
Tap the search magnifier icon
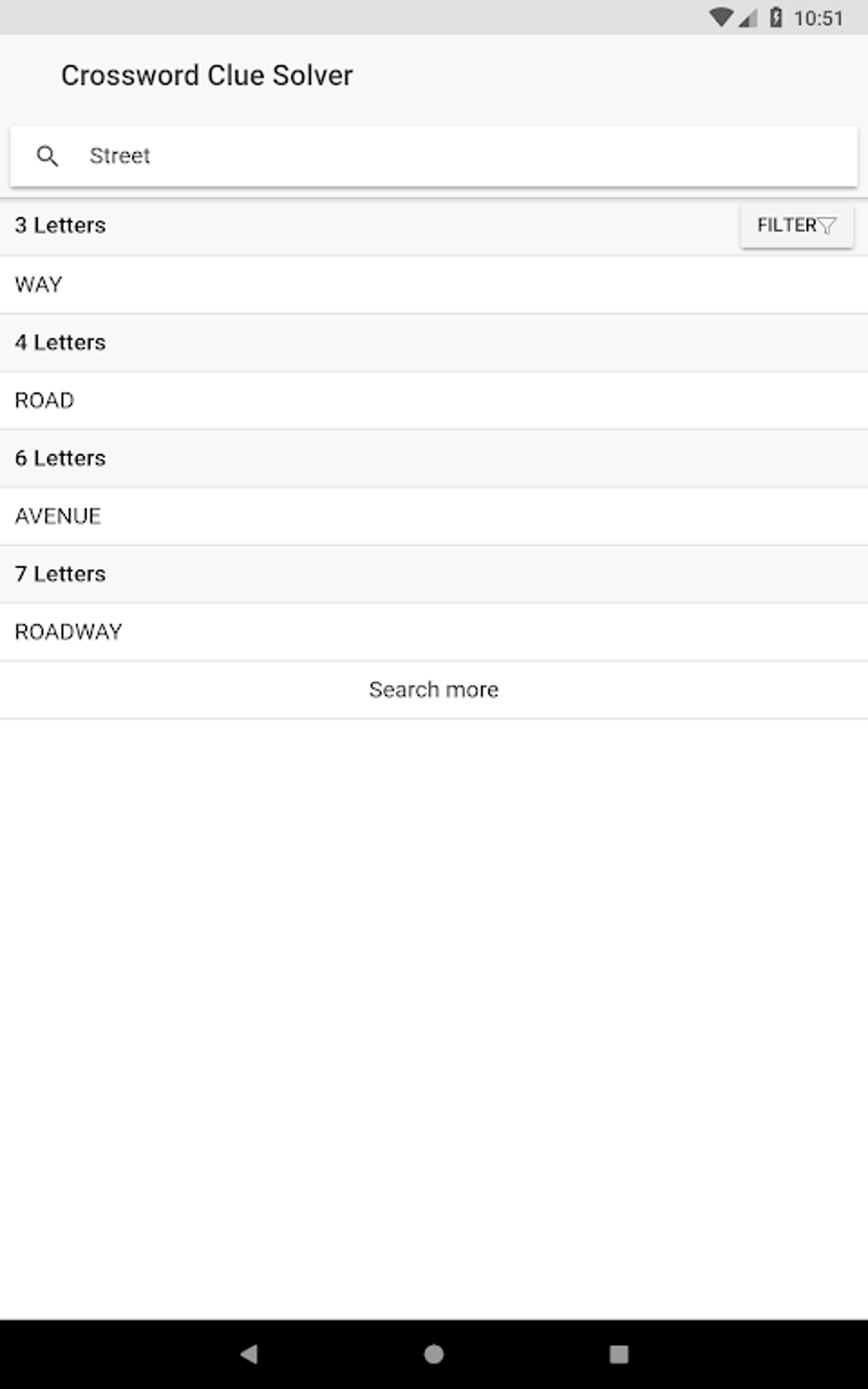coord(48,156)
